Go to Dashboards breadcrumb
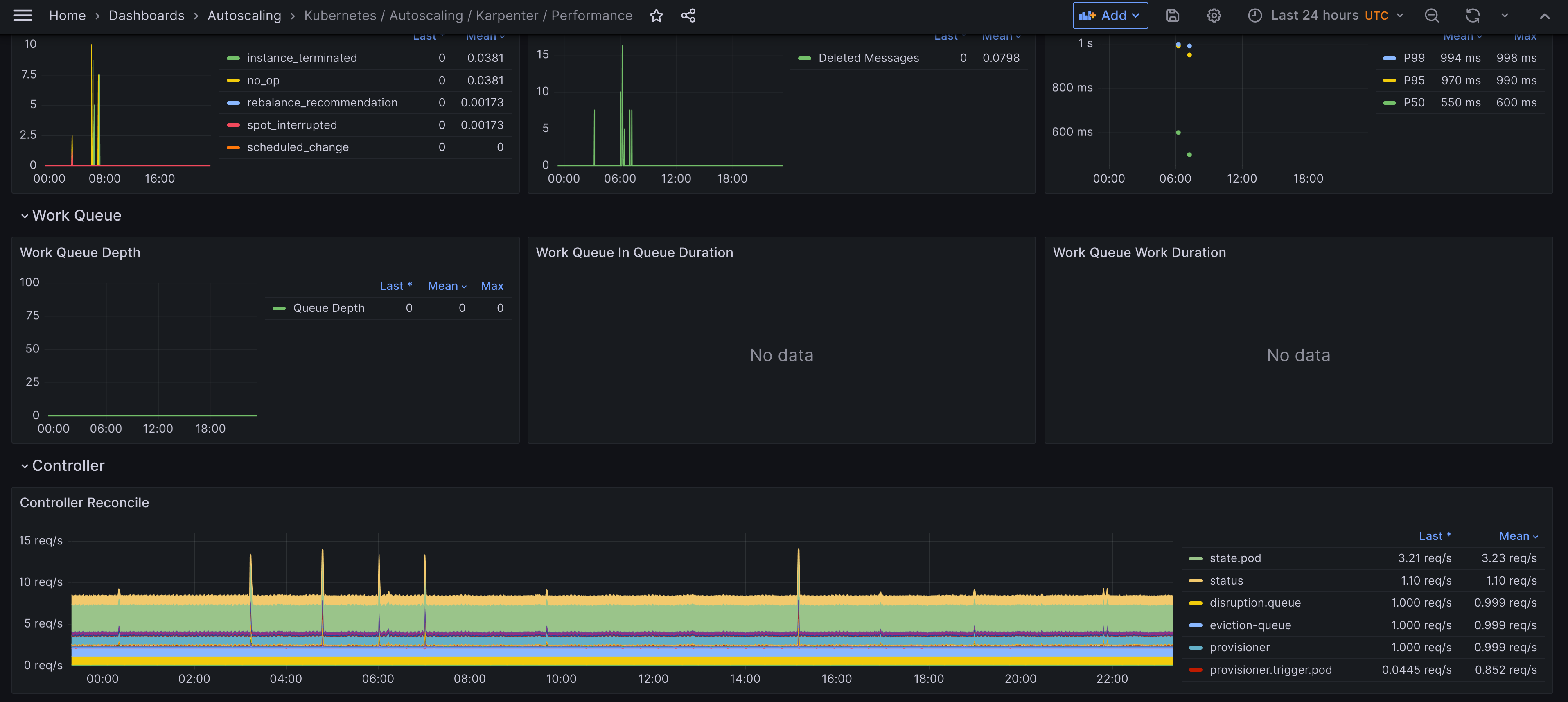Viewport: 1568px width, 702px height. point(146,15)
